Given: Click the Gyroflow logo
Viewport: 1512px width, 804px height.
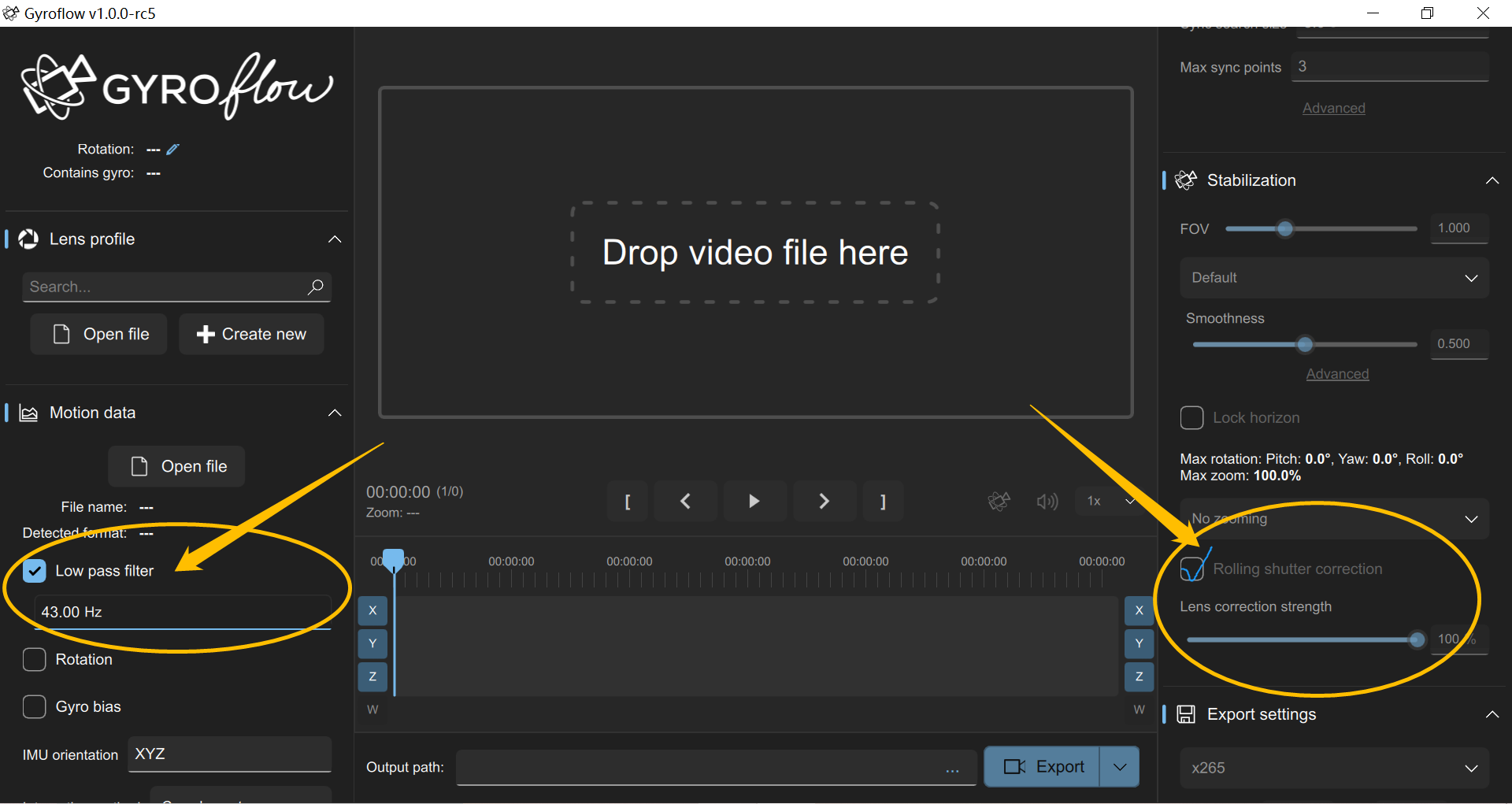Looking at the screenshot, I should (x=176, y=87).
